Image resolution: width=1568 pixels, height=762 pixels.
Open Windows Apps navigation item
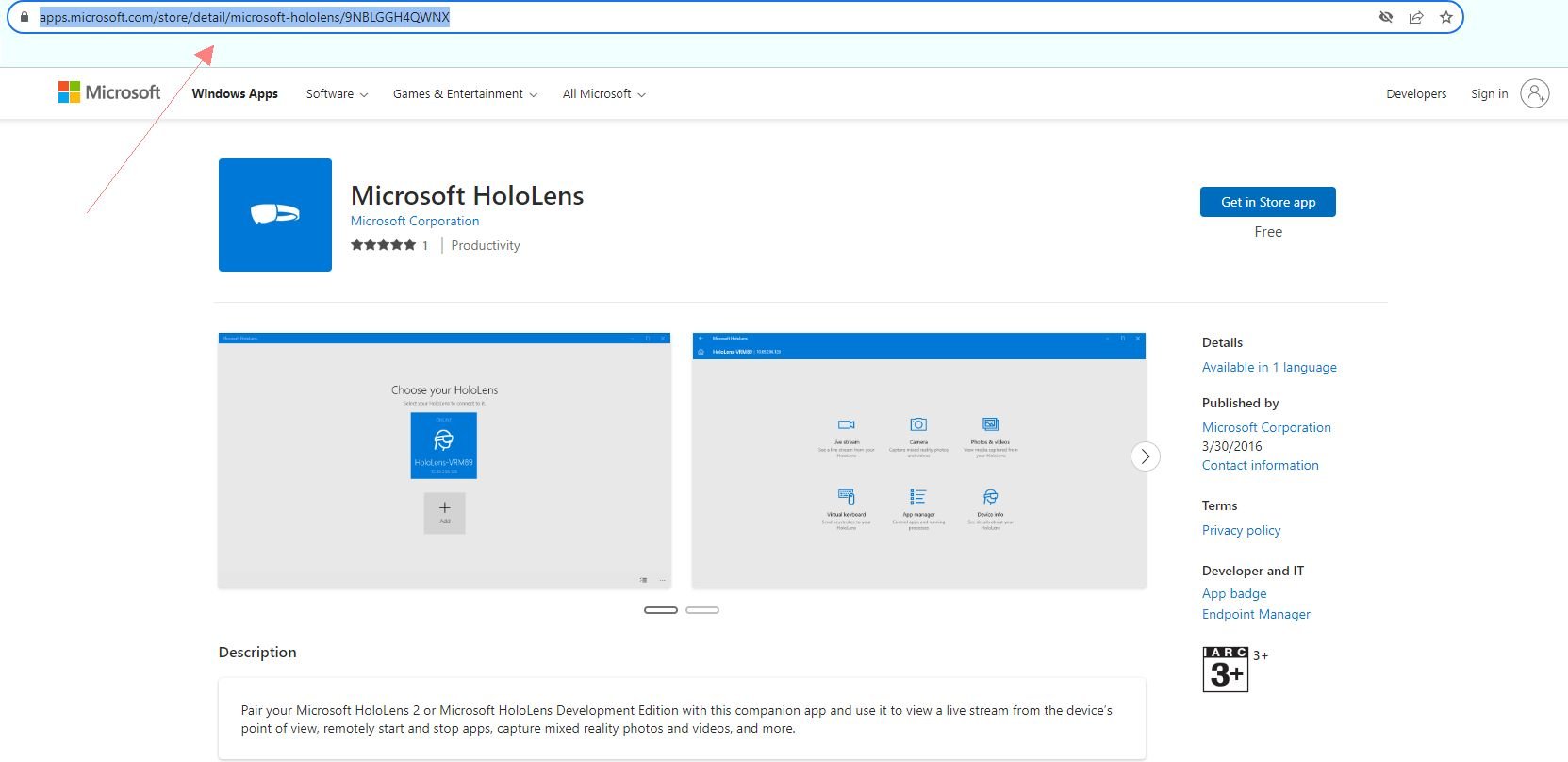235,93
